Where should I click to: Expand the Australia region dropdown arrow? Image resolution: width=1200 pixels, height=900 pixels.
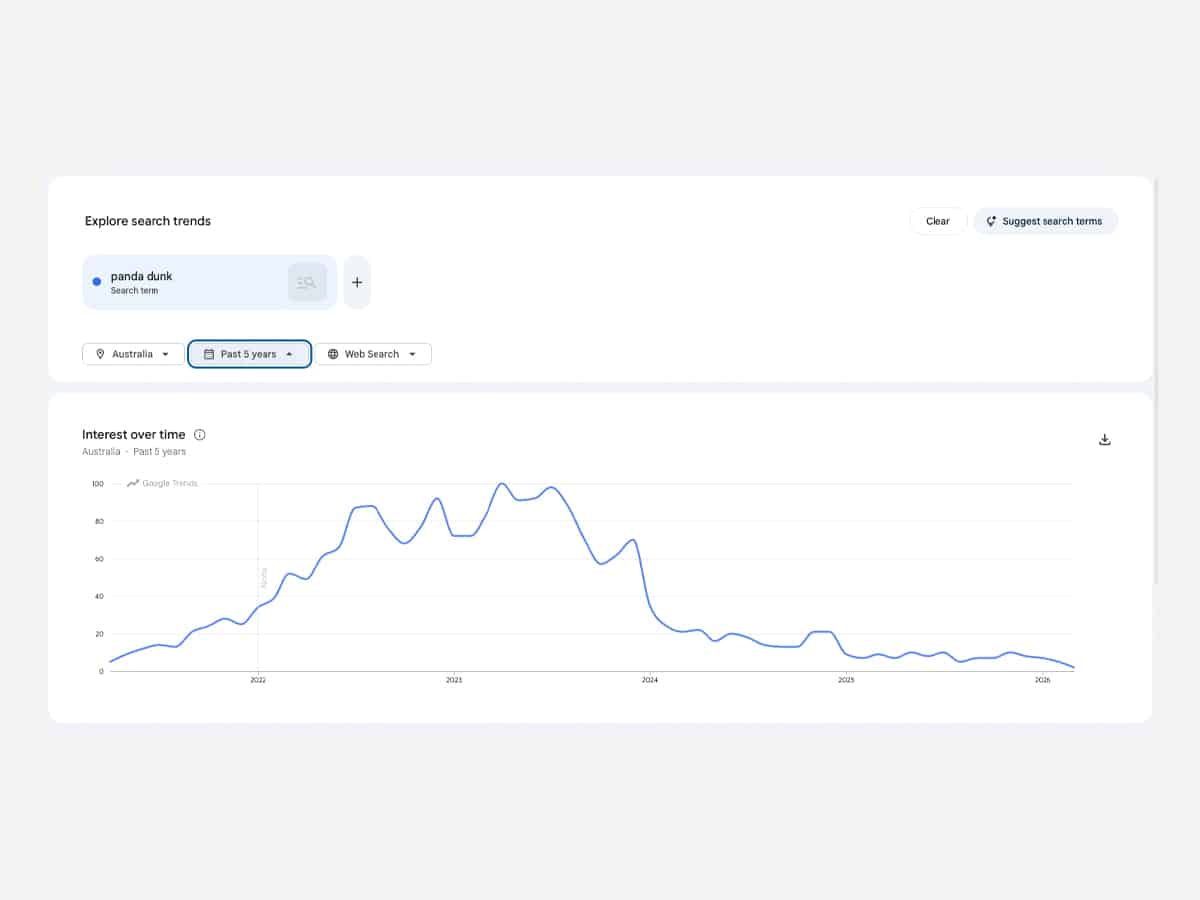tap(166, 354)
